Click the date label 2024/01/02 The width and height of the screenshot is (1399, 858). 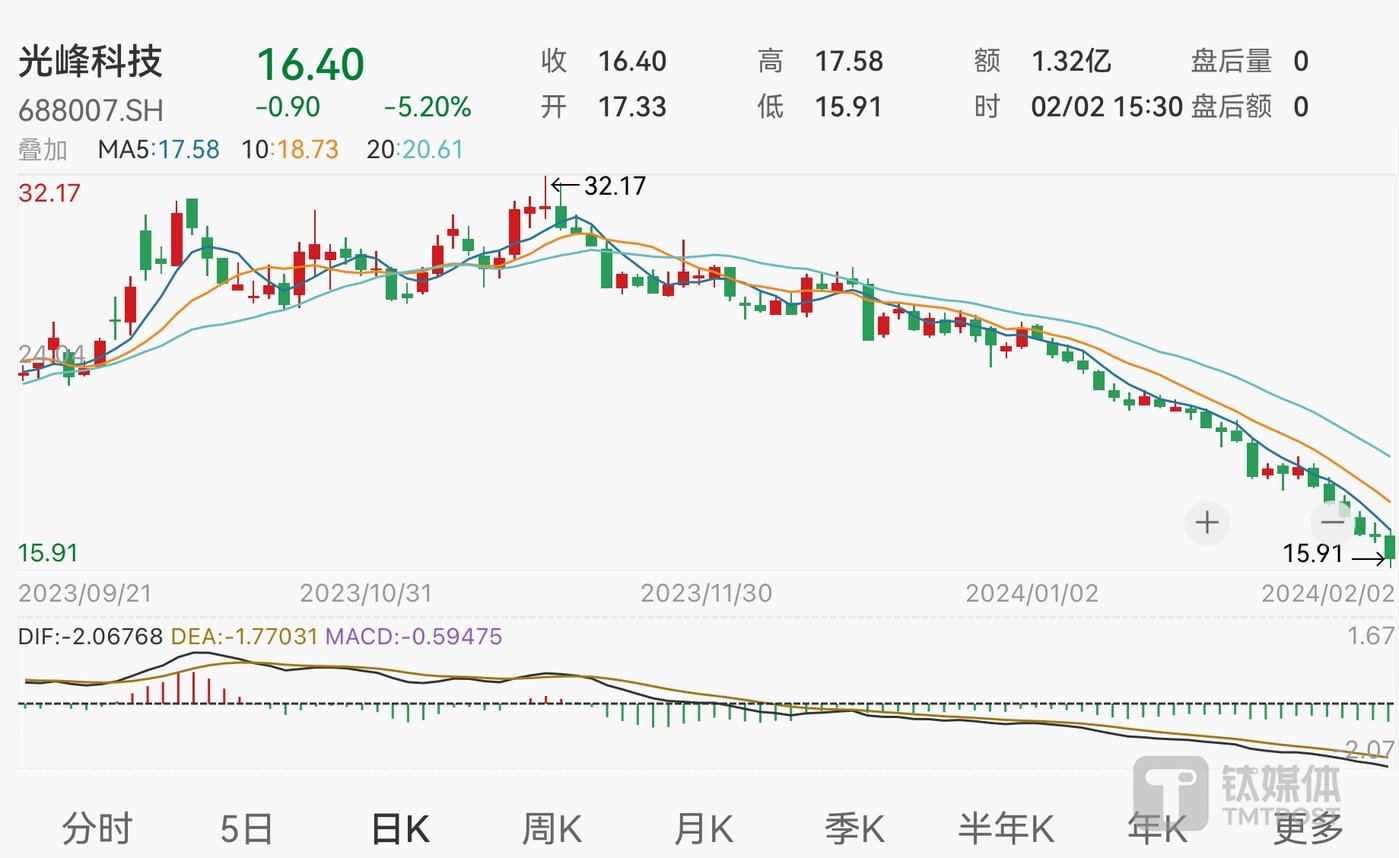pos(1032,593)
